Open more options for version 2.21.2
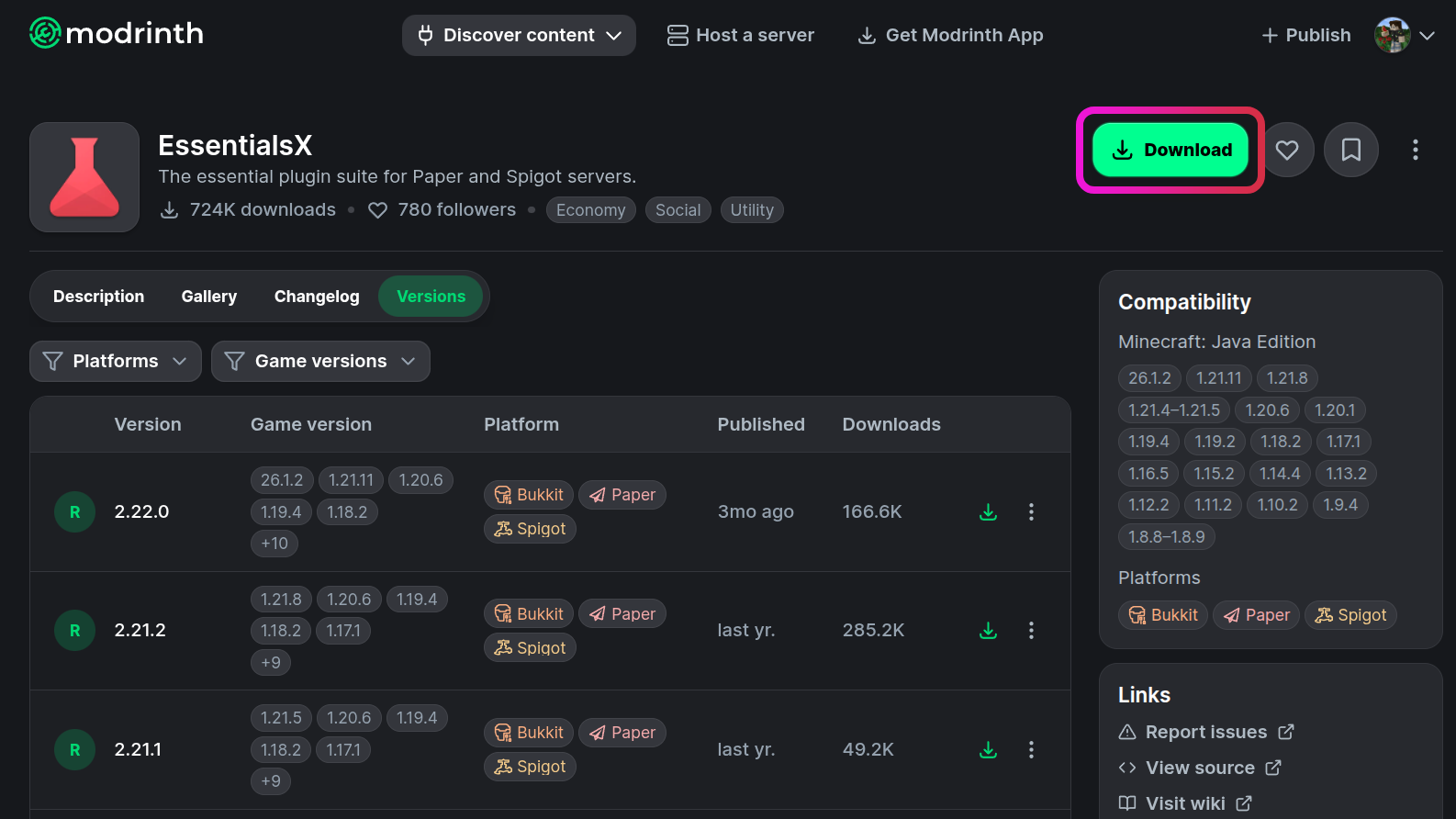This screenshot has width=1456, height=819. 1031,630
